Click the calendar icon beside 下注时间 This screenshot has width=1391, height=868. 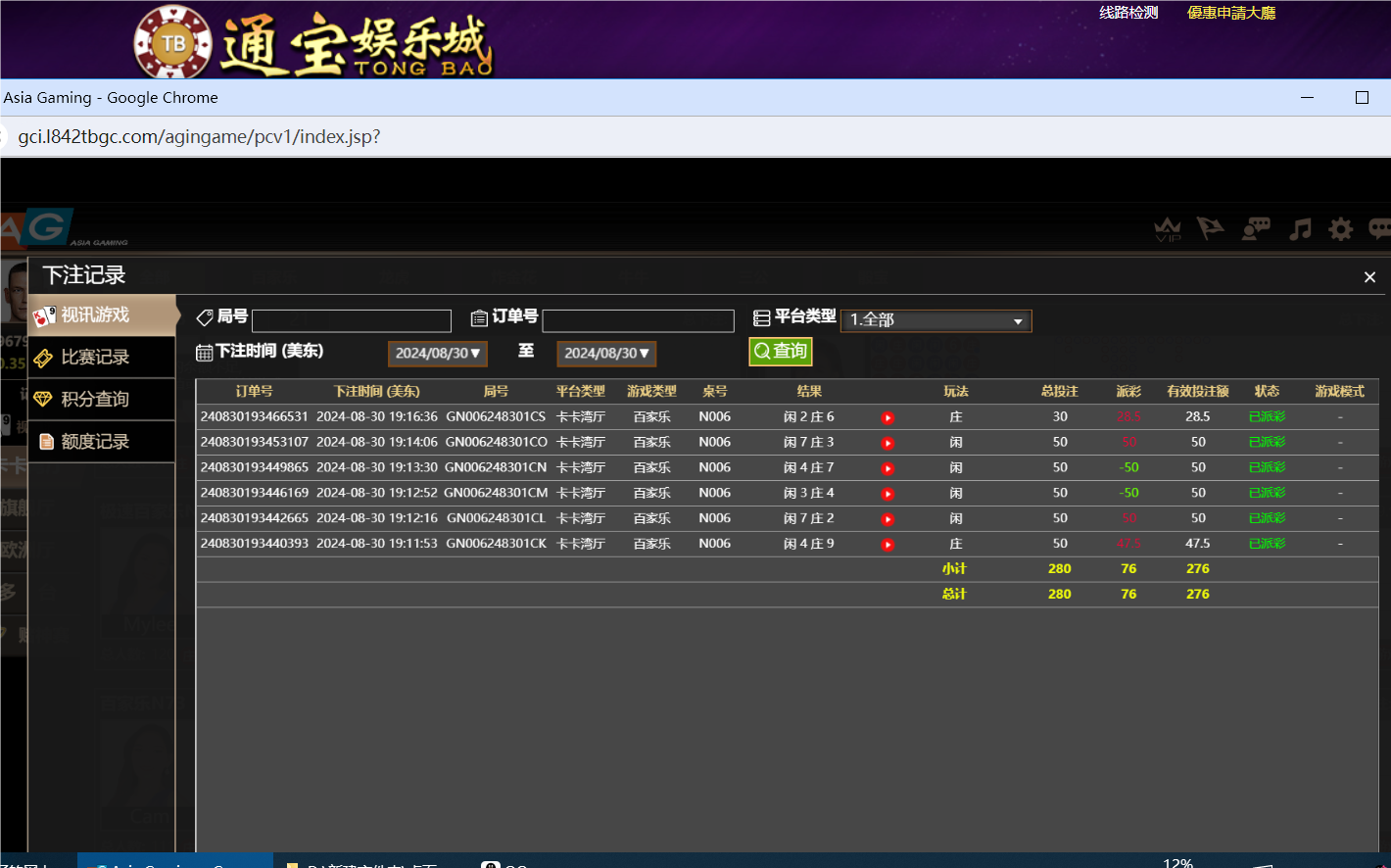pyautogui.click(x=206, y=351)
